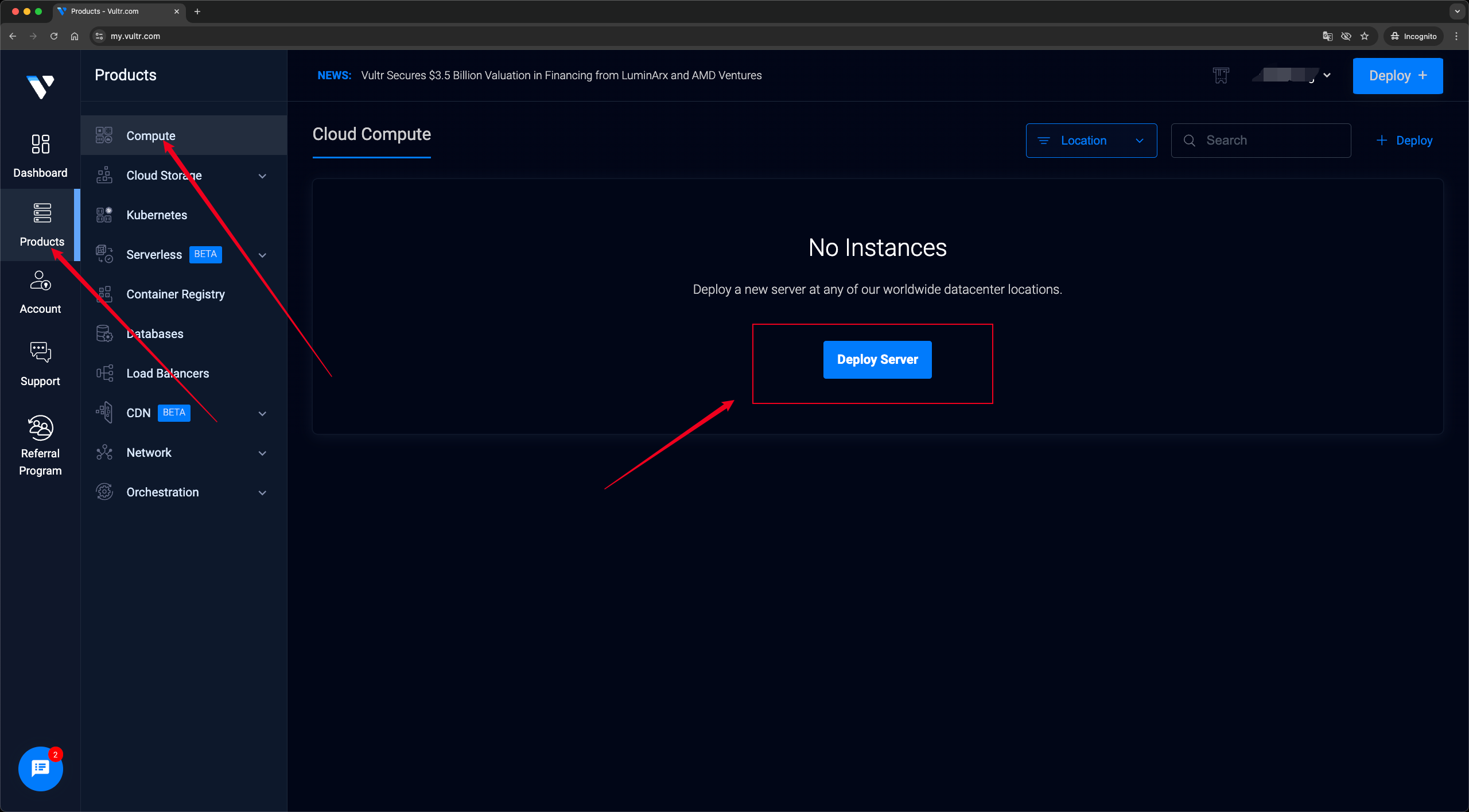The width and height of the screenshot is (1469, 812).
Task: Click the Deploy Server button
Action: [877, 360]
